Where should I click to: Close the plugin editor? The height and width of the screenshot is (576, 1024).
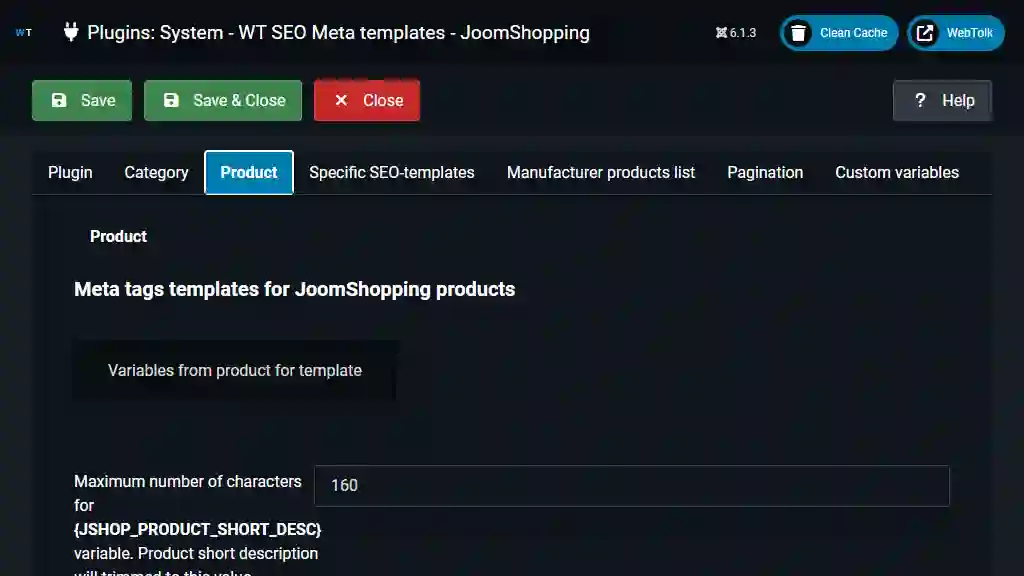tap(367, 101)
